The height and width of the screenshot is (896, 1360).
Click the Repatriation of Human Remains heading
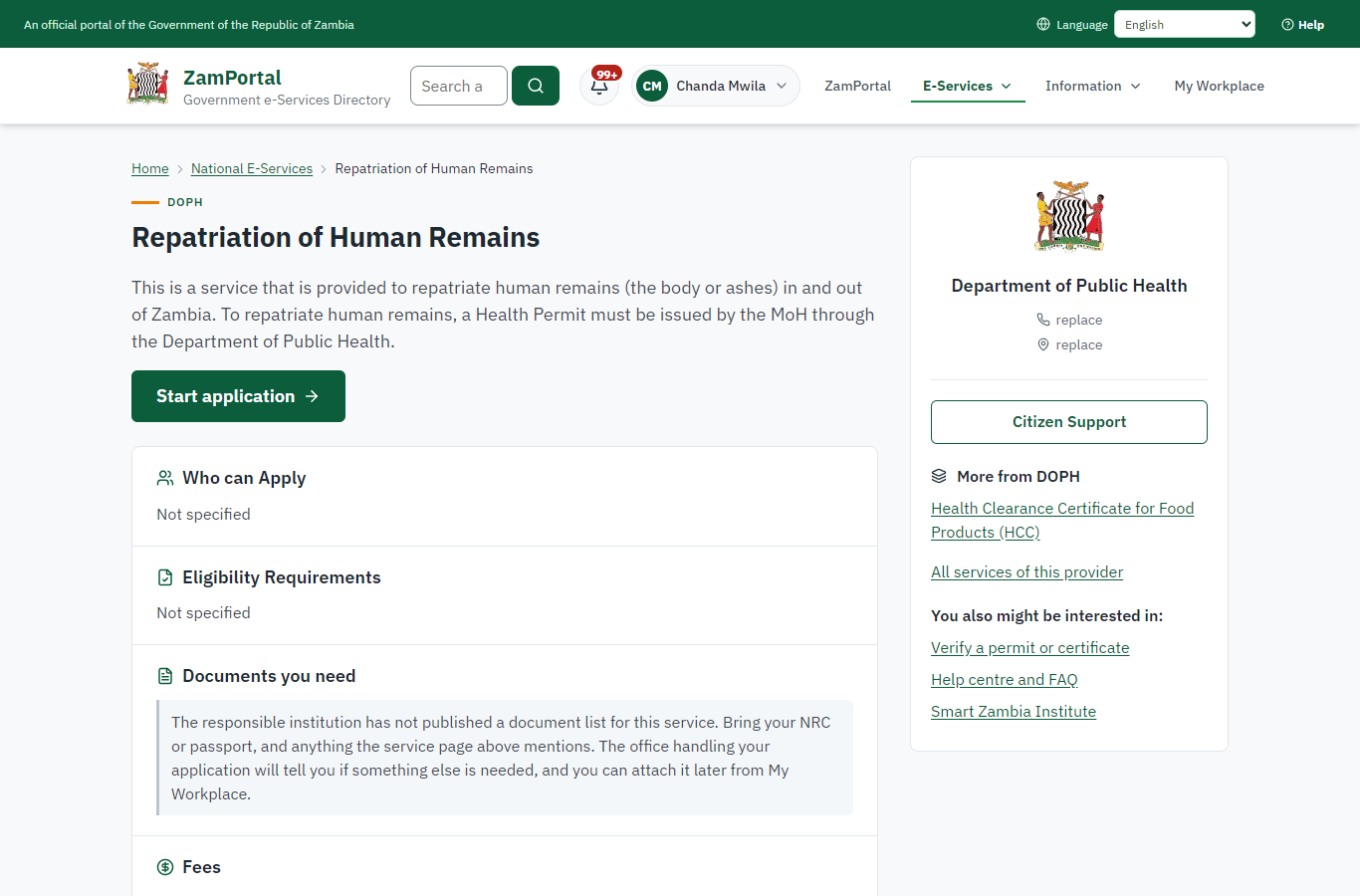coord(336,237)
